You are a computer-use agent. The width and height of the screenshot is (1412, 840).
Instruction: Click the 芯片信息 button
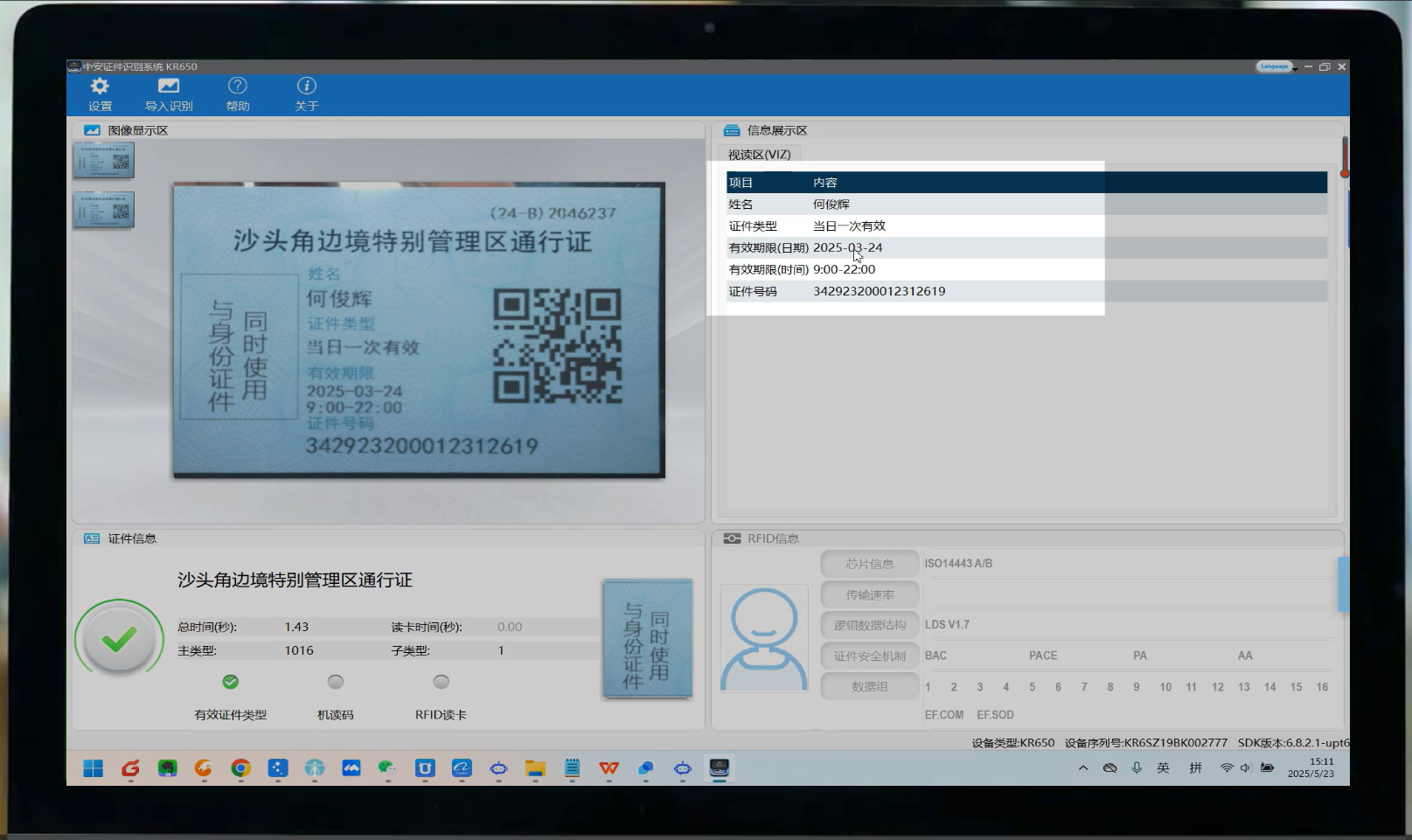point(870,564)
